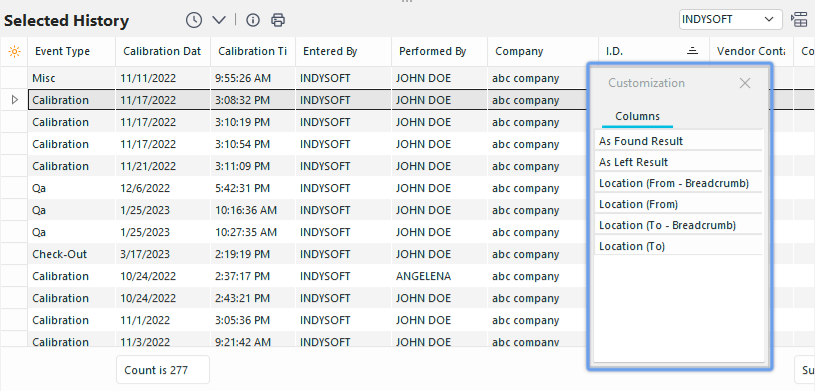Open the INDYSOFT layout dropdown

(730, 20)
